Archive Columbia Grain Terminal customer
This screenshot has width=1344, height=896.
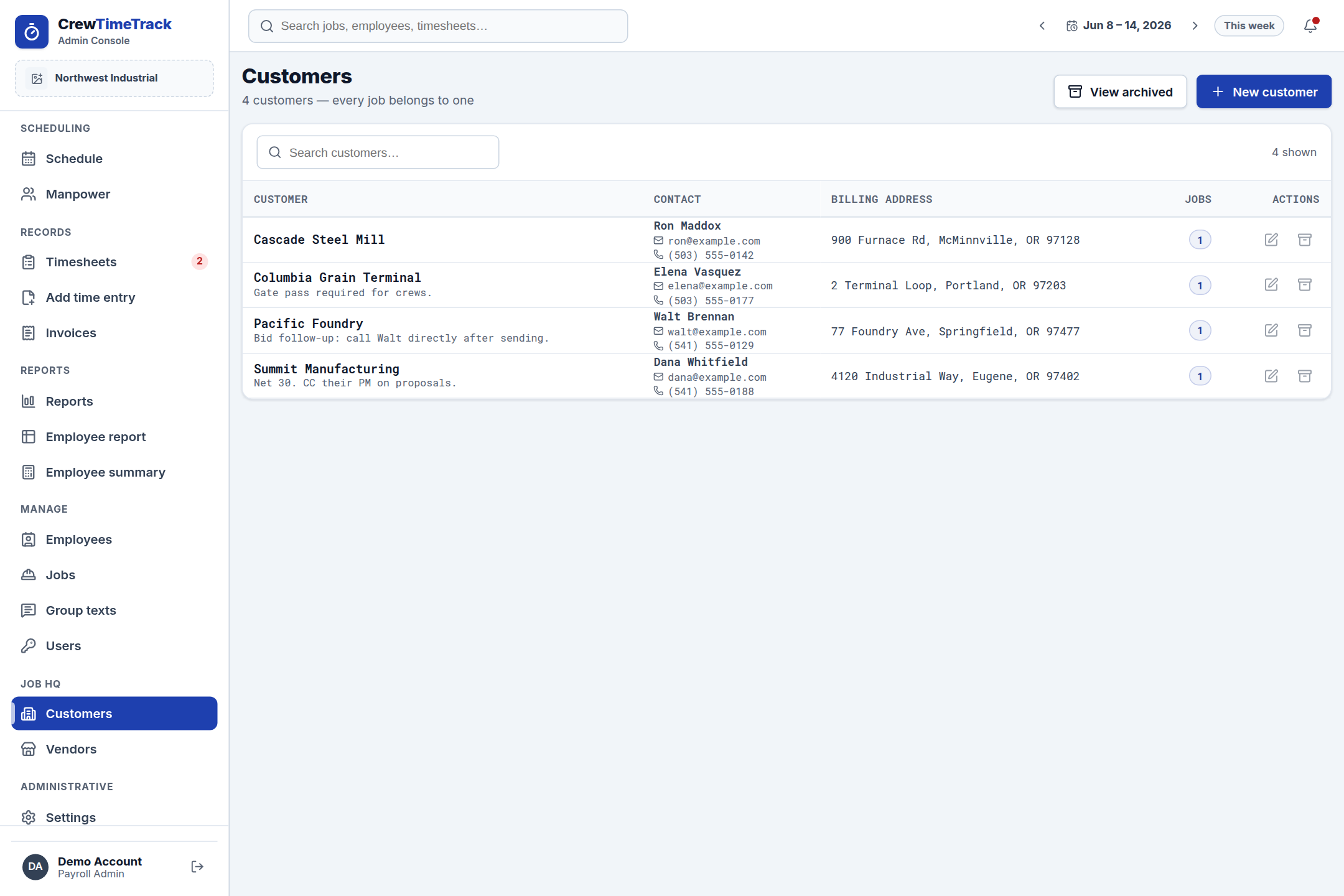1305,284
